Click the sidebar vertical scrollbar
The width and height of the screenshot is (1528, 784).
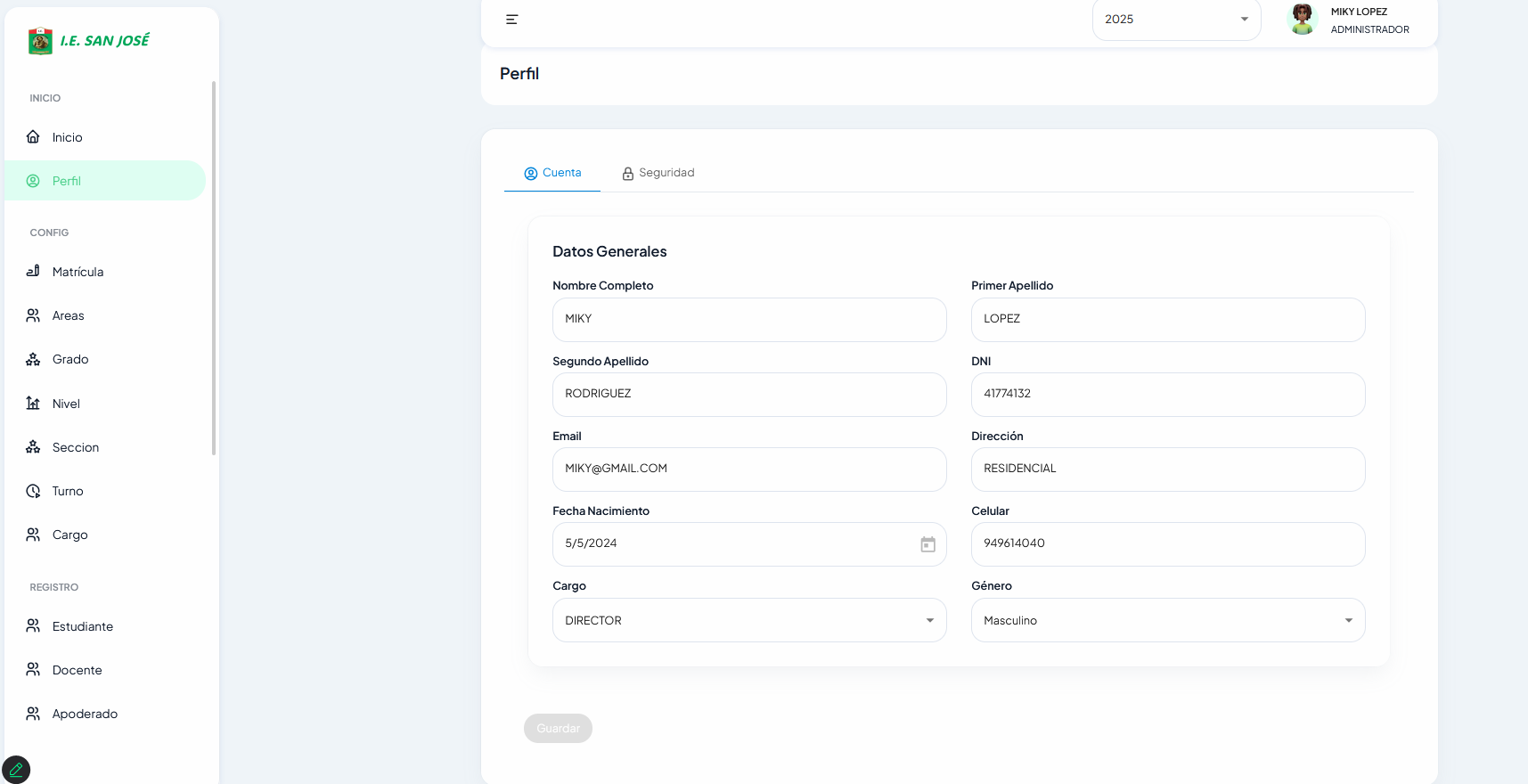[214, 267]
